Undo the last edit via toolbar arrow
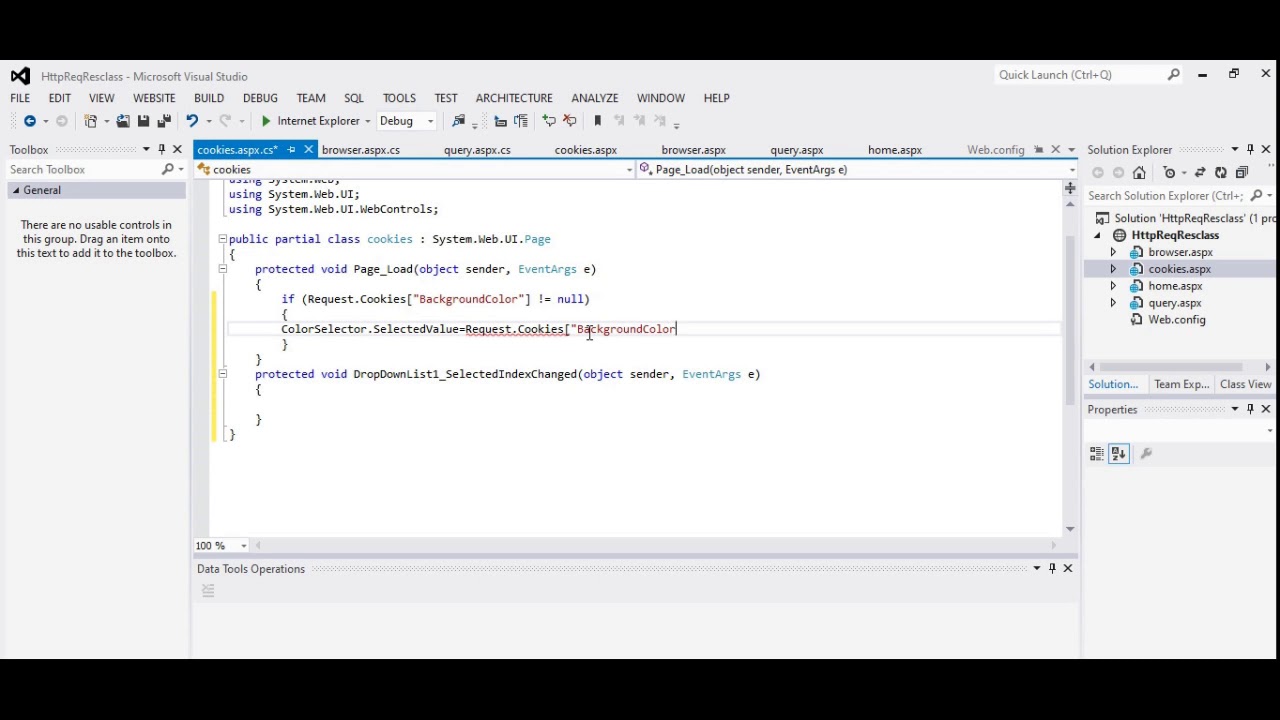The image size is (1280, 720). (191, 121)
